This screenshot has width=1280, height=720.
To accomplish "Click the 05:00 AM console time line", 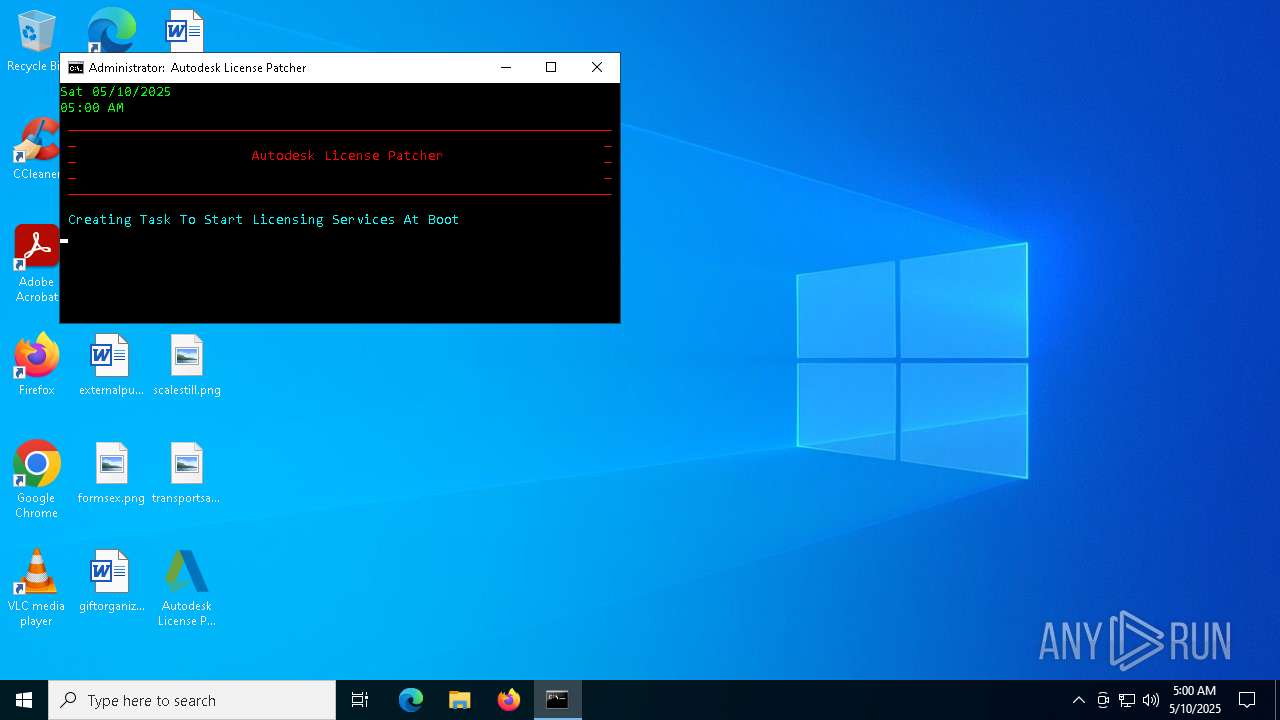I will (x=92, y=107).
